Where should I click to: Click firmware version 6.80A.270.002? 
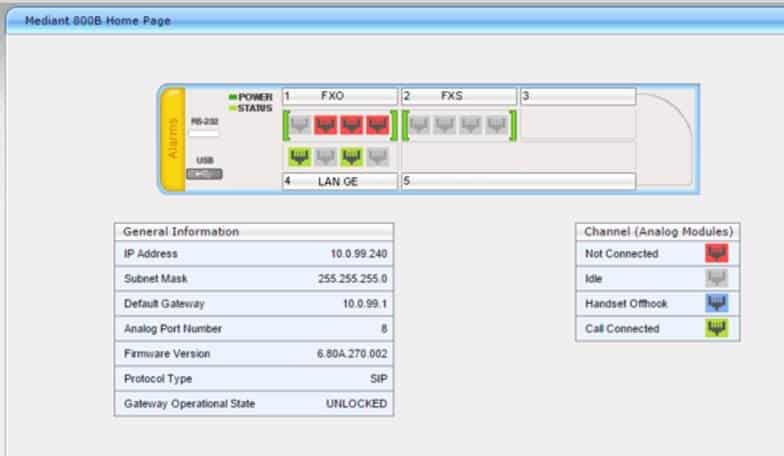pos(352,354)
